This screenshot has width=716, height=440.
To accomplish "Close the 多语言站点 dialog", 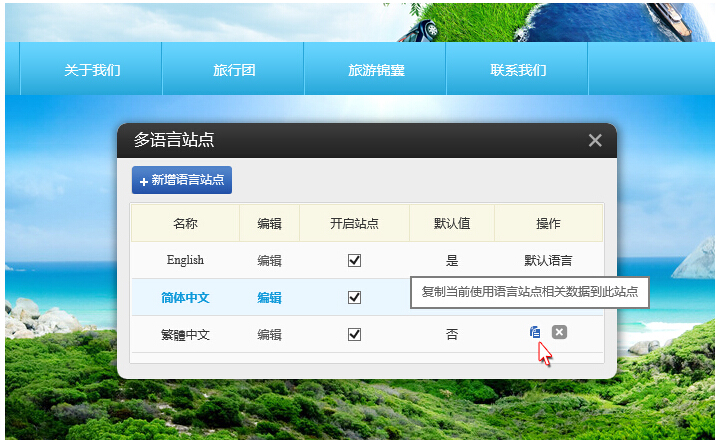I will 595,140.
